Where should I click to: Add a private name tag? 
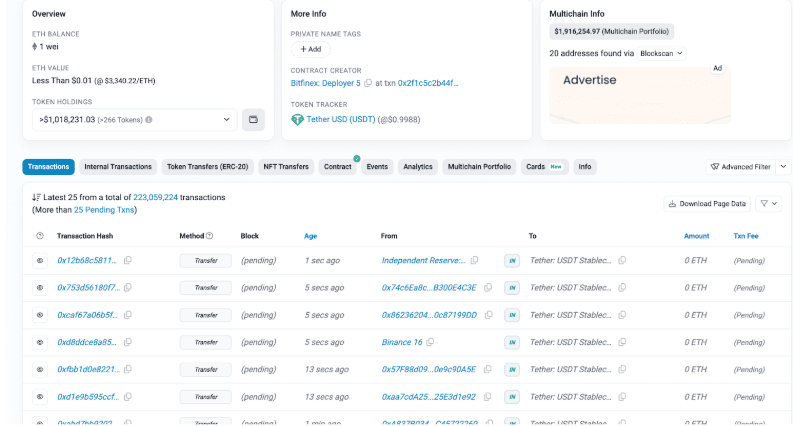310,49
